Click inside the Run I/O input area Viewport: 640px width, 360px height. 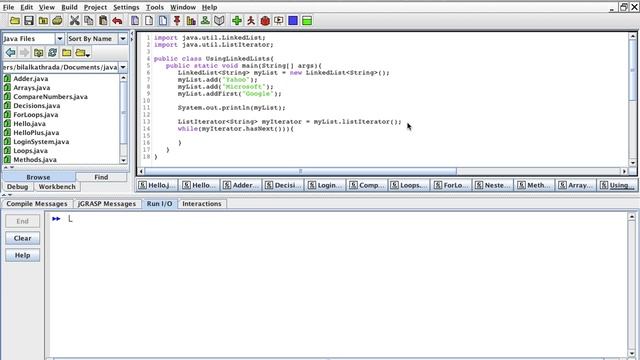(x=338, y=285)
